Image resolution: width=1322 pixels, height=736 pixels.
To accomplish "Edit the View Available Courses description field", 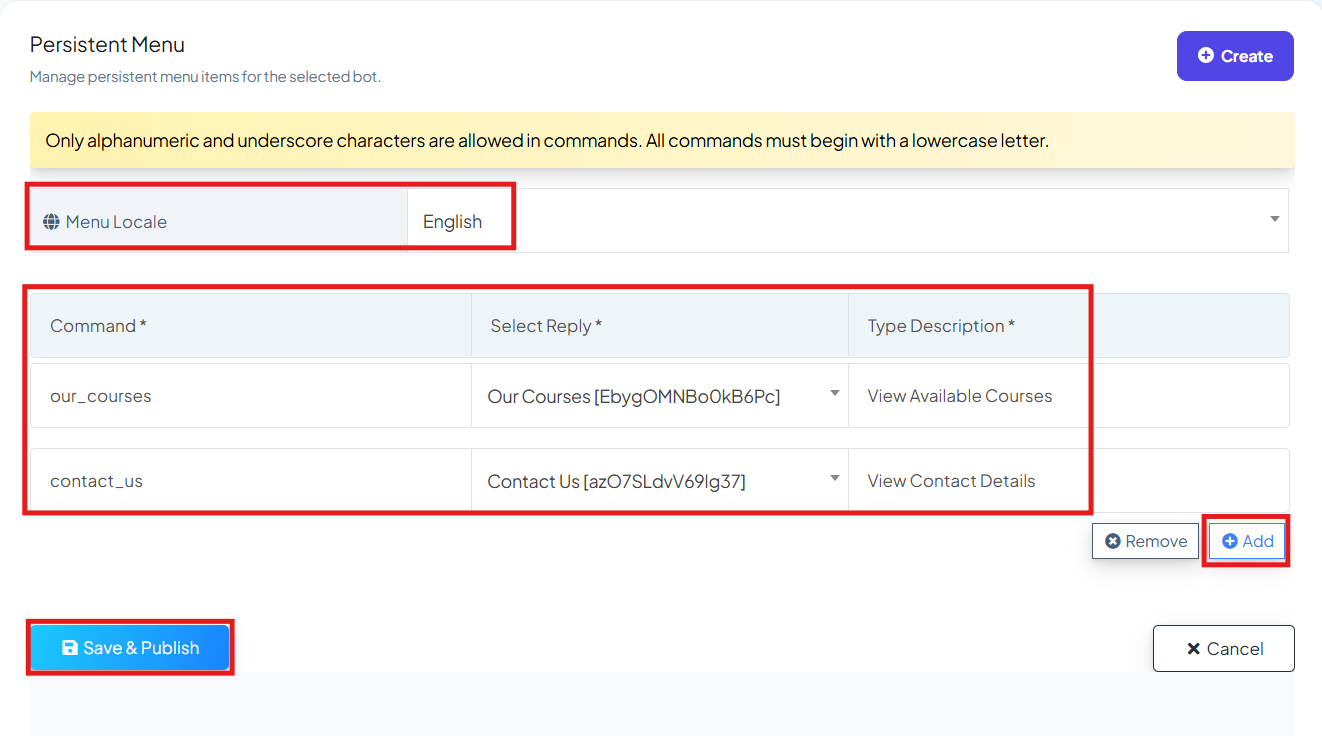I will [1069, 396].
